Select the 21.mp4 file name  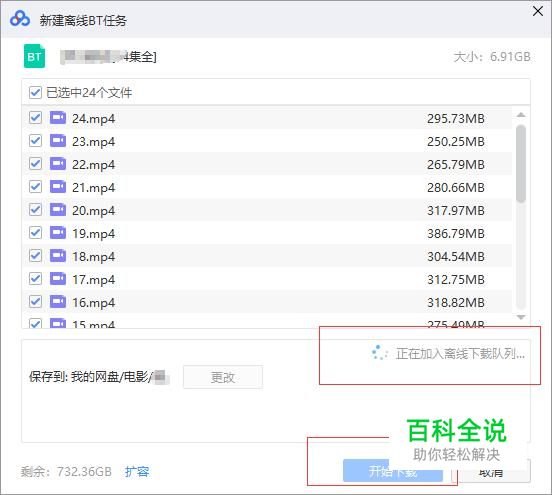tap(94, 188)
